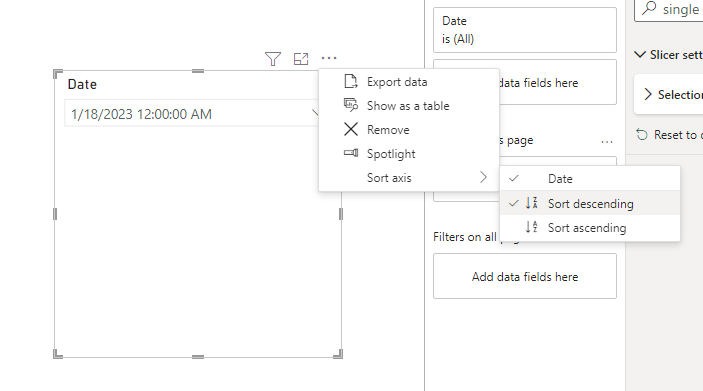Click the Spotlight lamp icon
This screenshot has width=703, height=391.
(351, 153)
